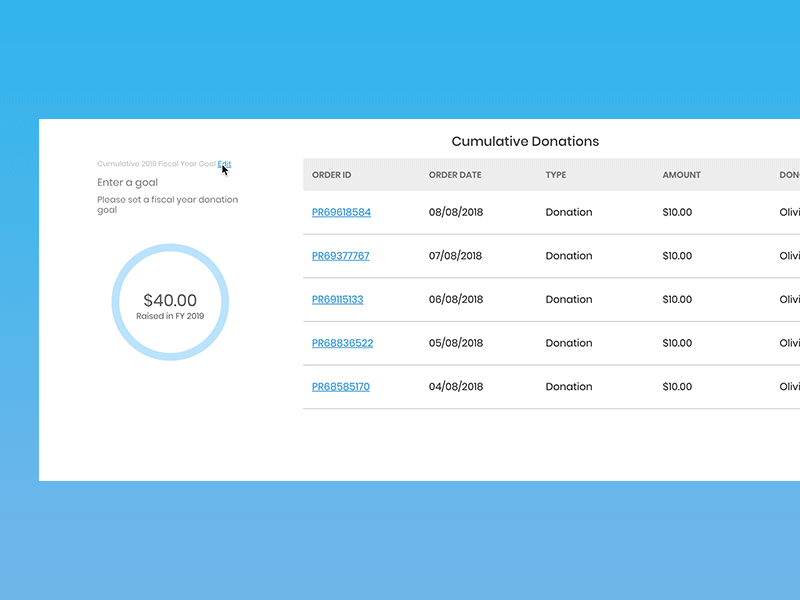Select donor name Olivia in the first row
The width and height of the screenshot is (800, 600).
[x=789, y=212]
